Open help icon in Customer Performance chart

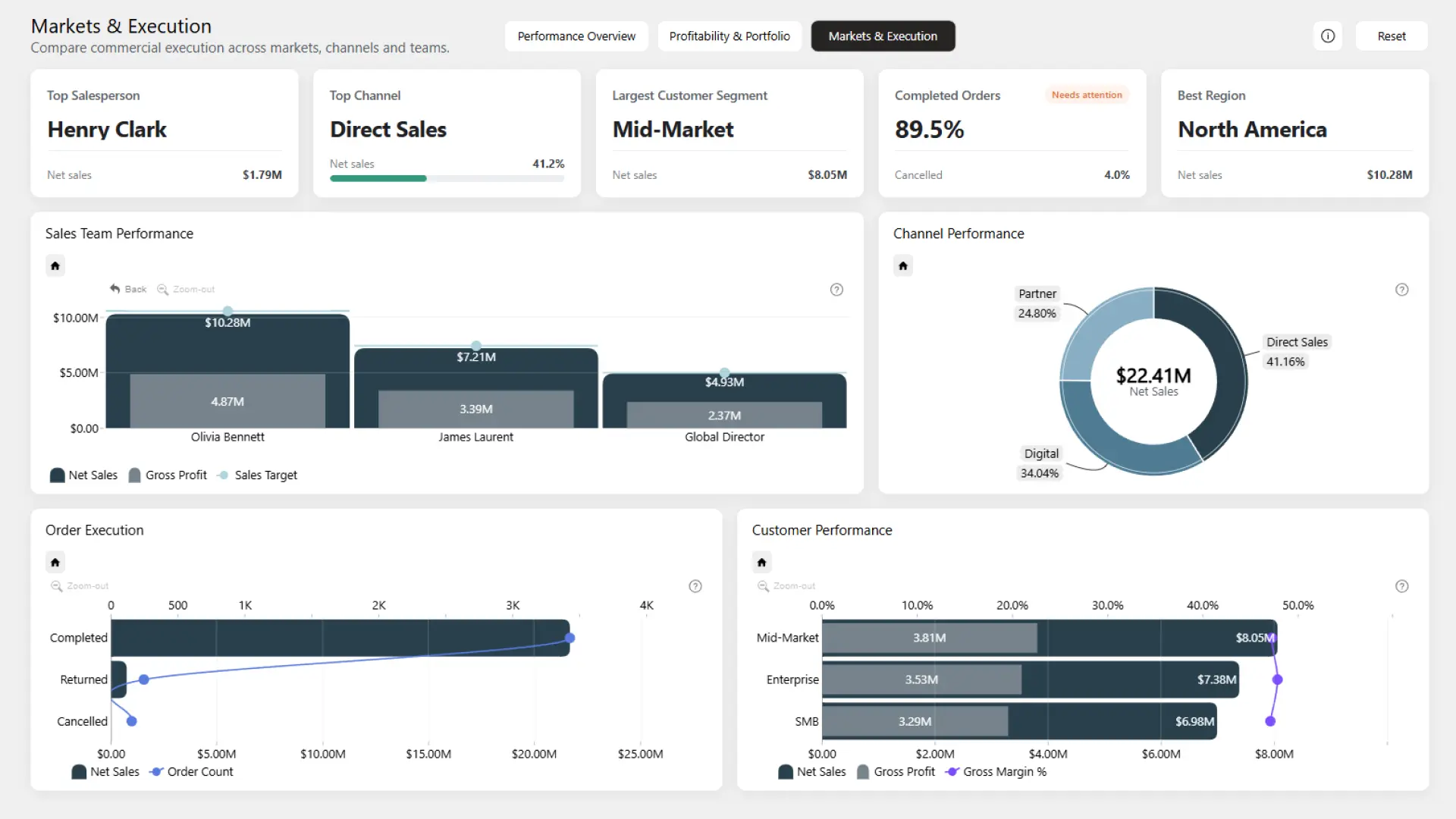point(1402,586)
